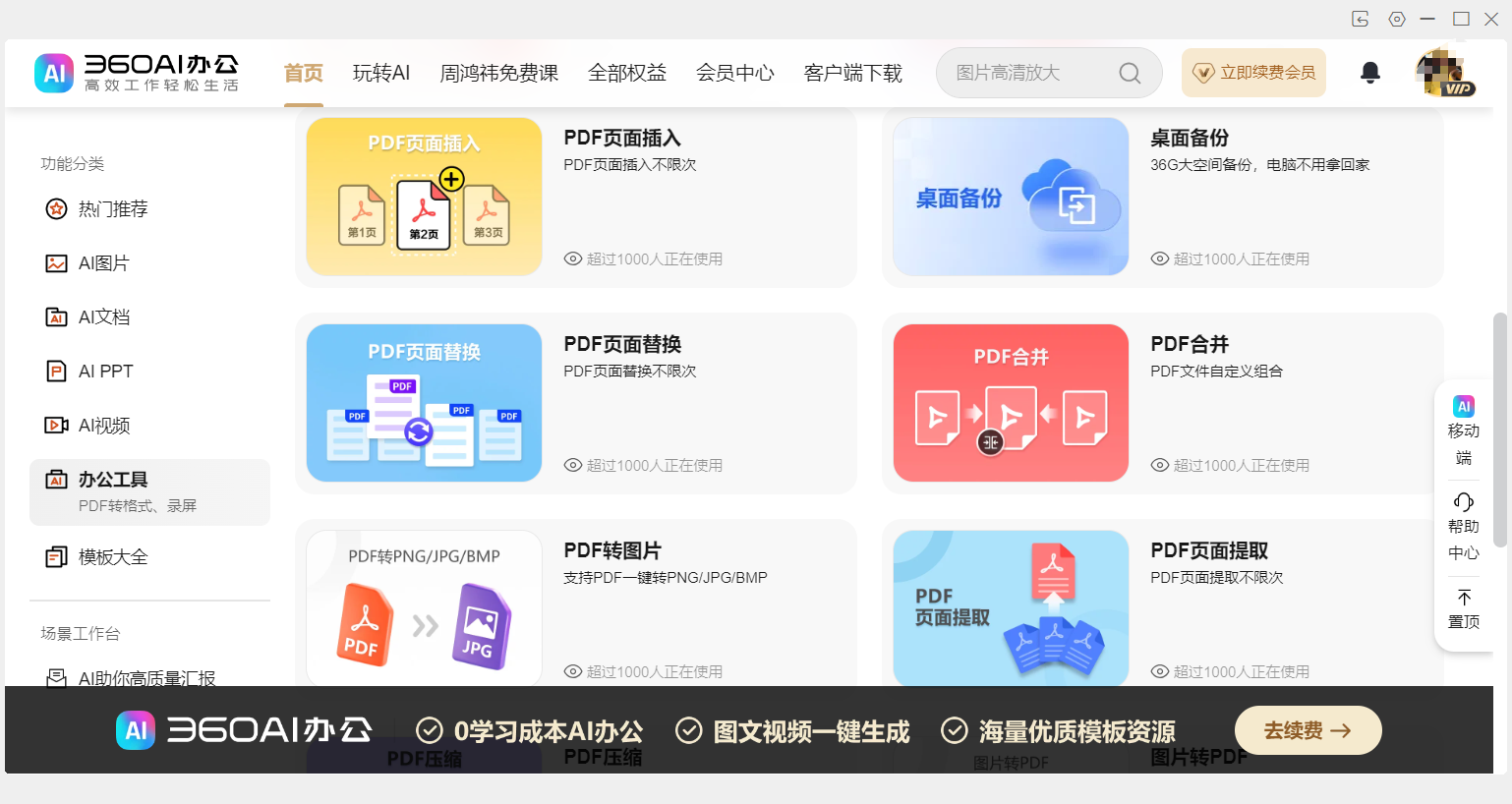Viewport: 1512px width, 804px height.
Task: Click the PDF页面提取 title
Action: [1209, 550]
